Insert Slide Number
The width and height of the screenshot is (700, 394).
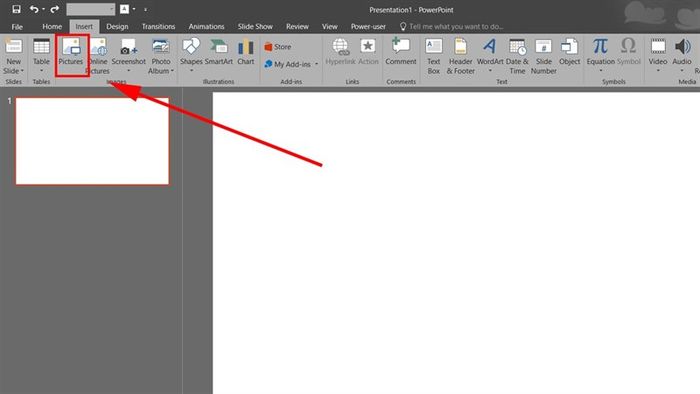click(543, 56)
